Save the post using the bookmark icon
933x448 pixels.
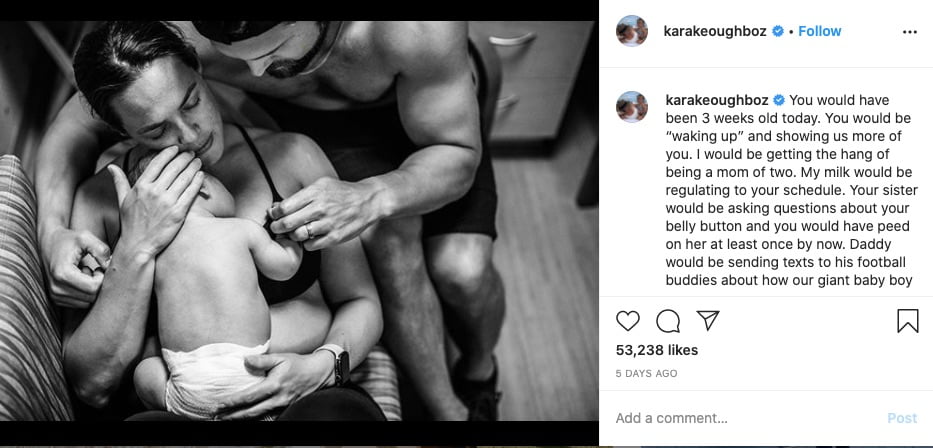pos(907,321)
